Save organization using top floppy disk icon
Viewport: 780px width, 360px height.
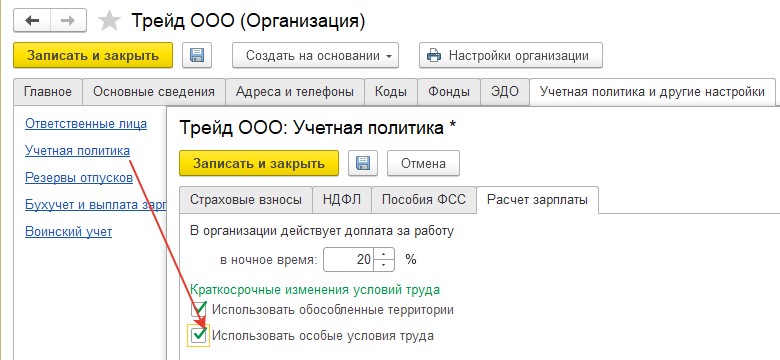197,55
